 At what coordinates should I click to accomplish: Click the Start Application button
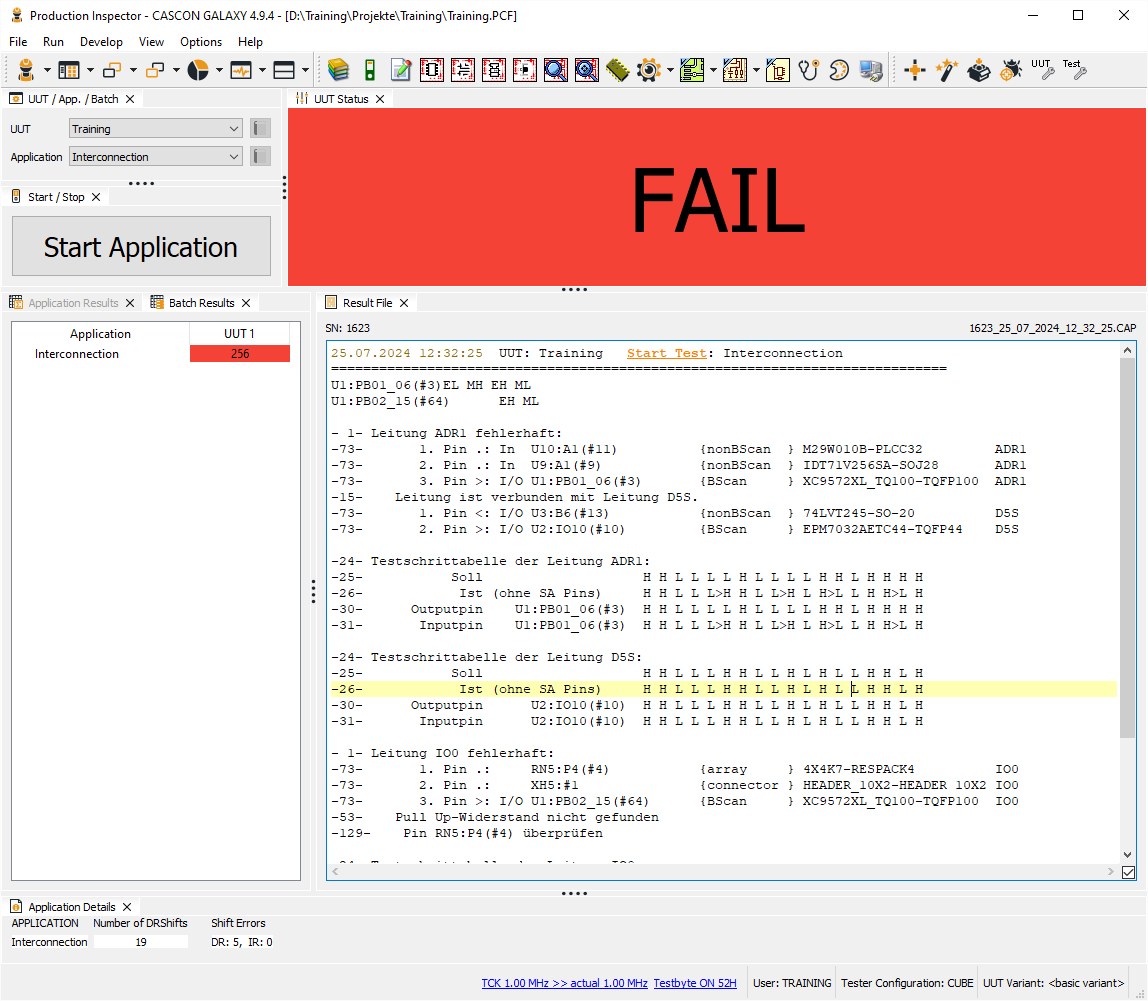(x=141, y=246)
